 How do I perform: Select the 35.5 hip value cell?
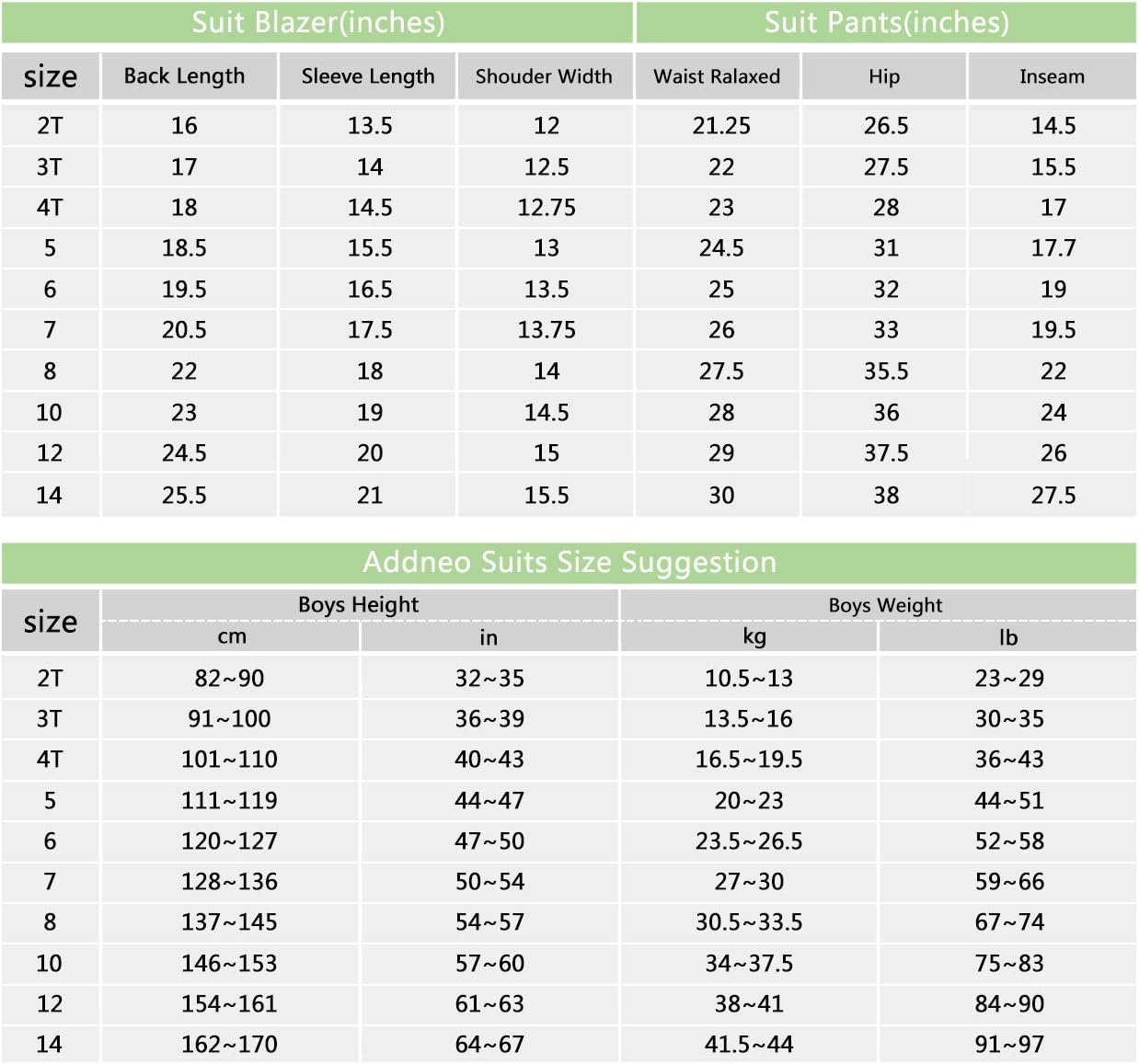click(x=885, y=372)
